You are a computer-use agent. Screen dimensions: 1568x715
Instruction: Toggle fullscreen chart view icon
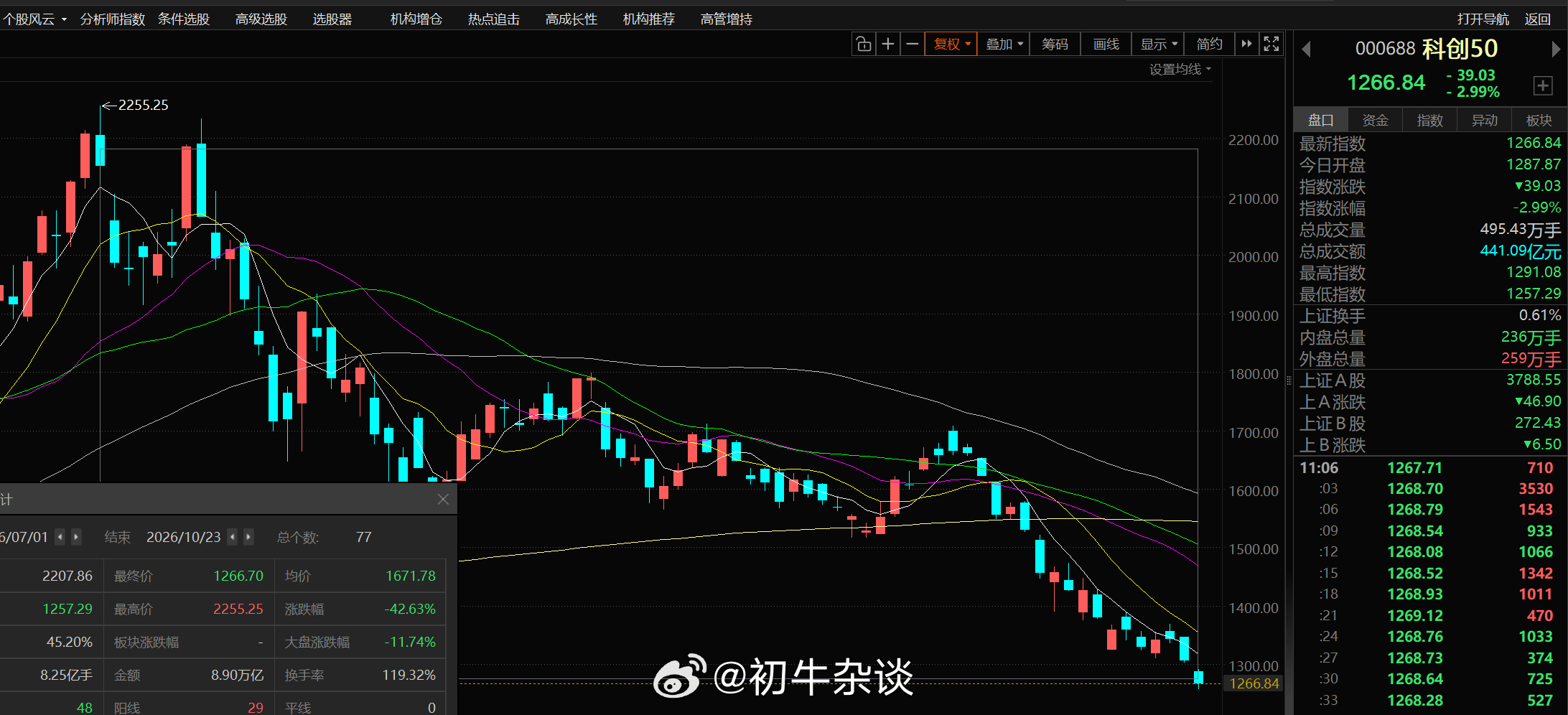[x=1271, y=45]
